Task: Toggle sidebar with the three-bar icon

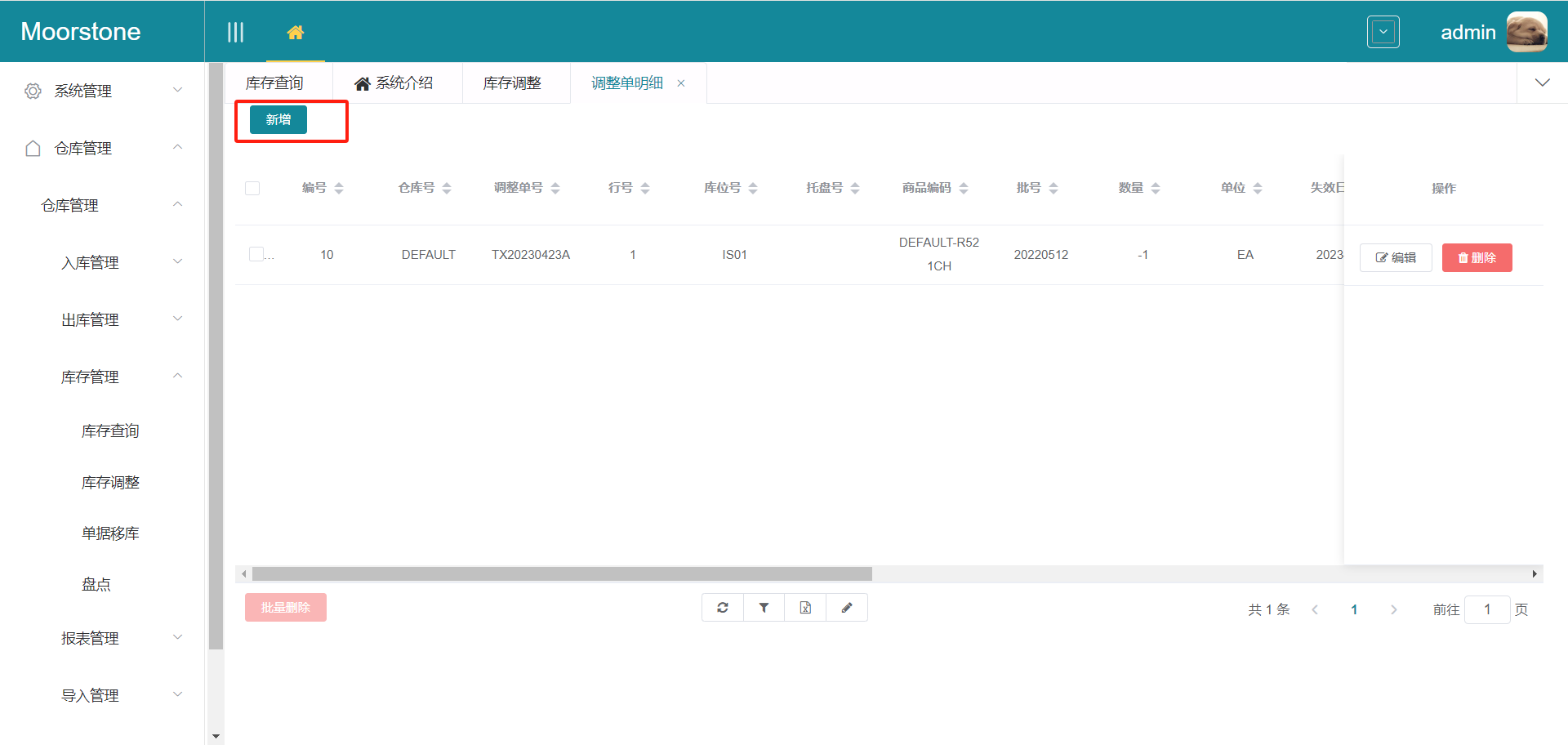Action: click(x=235, y=33)
